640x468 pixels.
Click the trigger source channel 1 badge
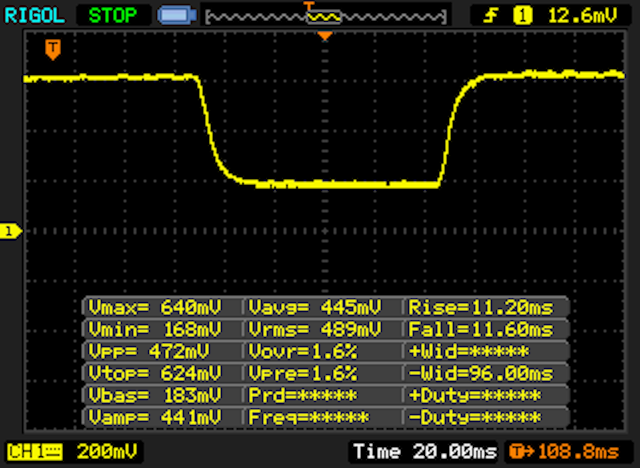click(522, 16)
